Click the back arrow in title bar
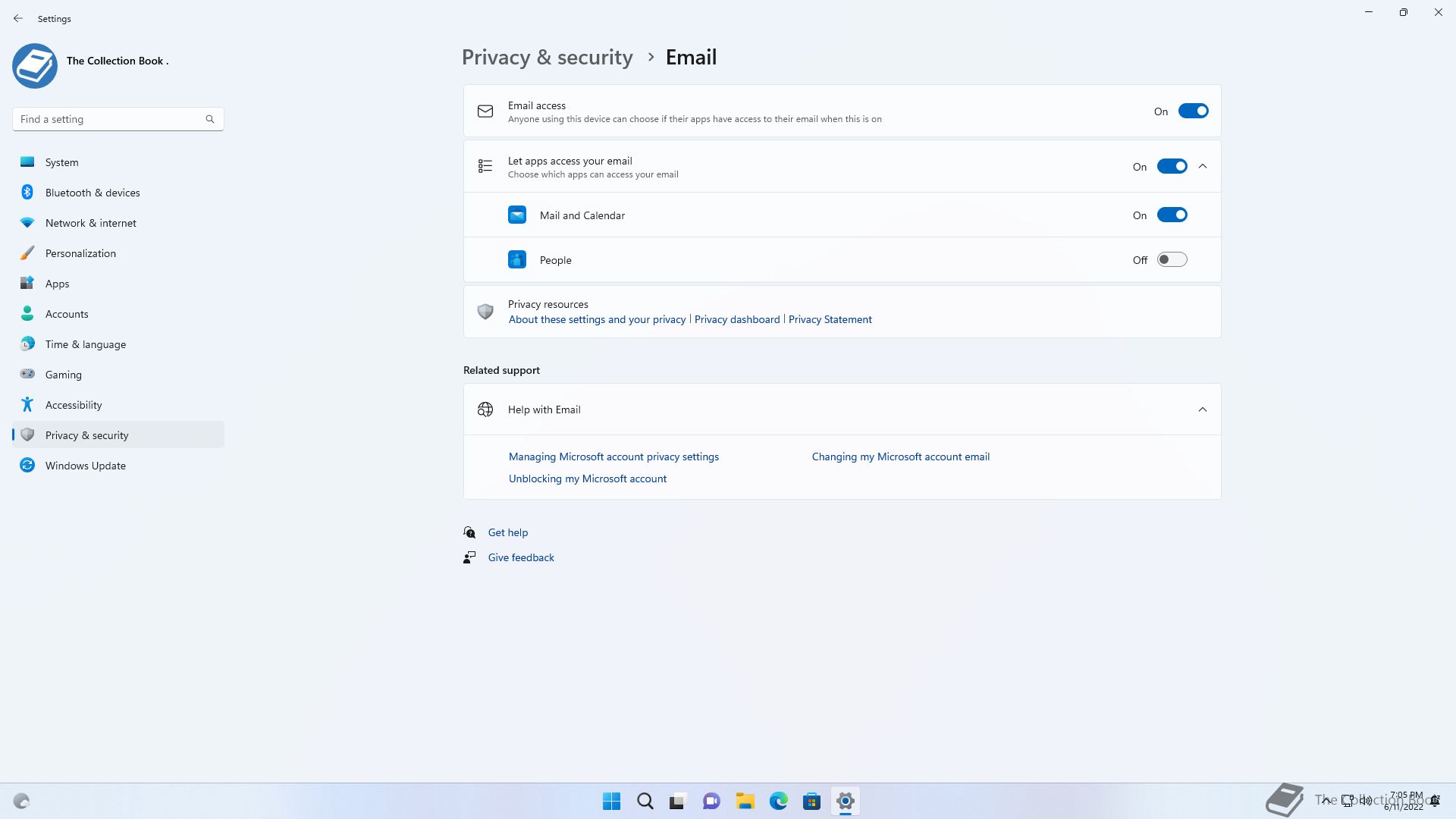 (18, 18)
